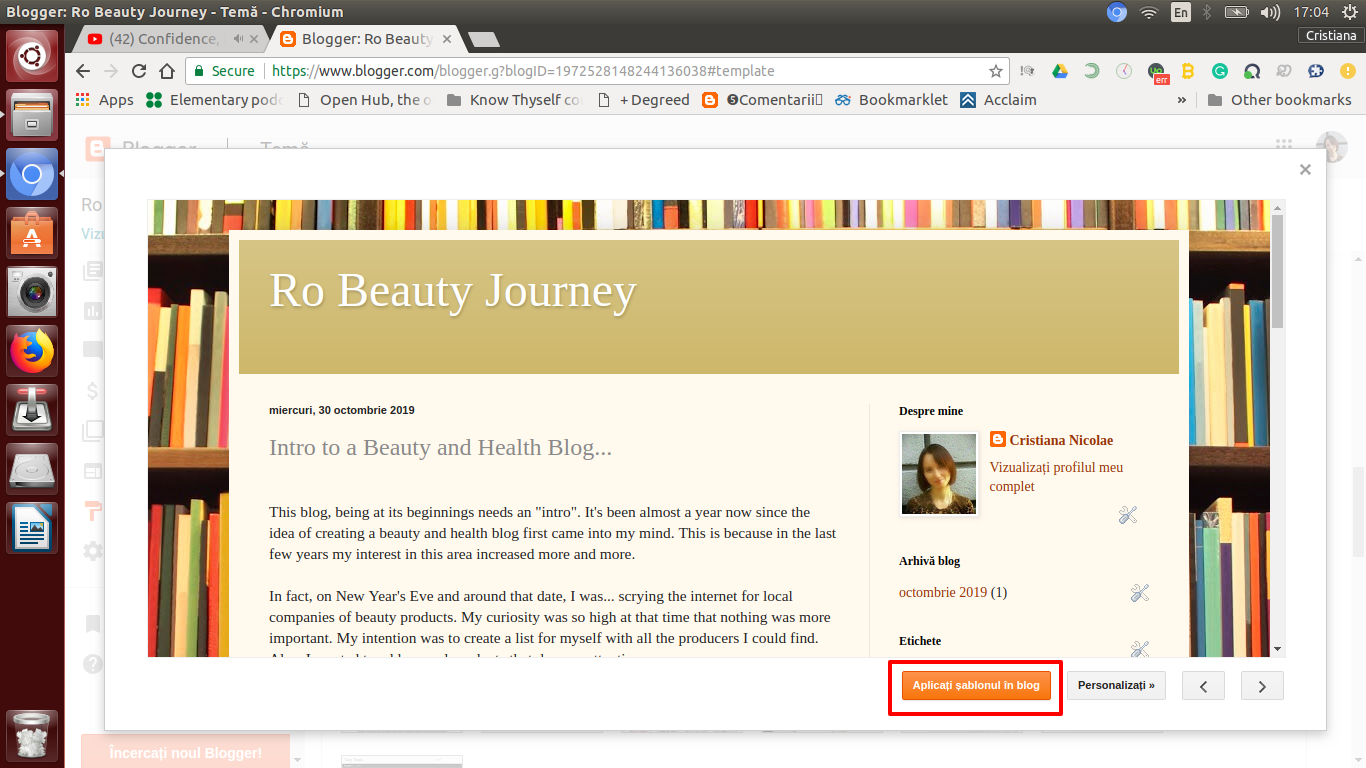Close the Confidence YouTube tab

coord(255,39)
